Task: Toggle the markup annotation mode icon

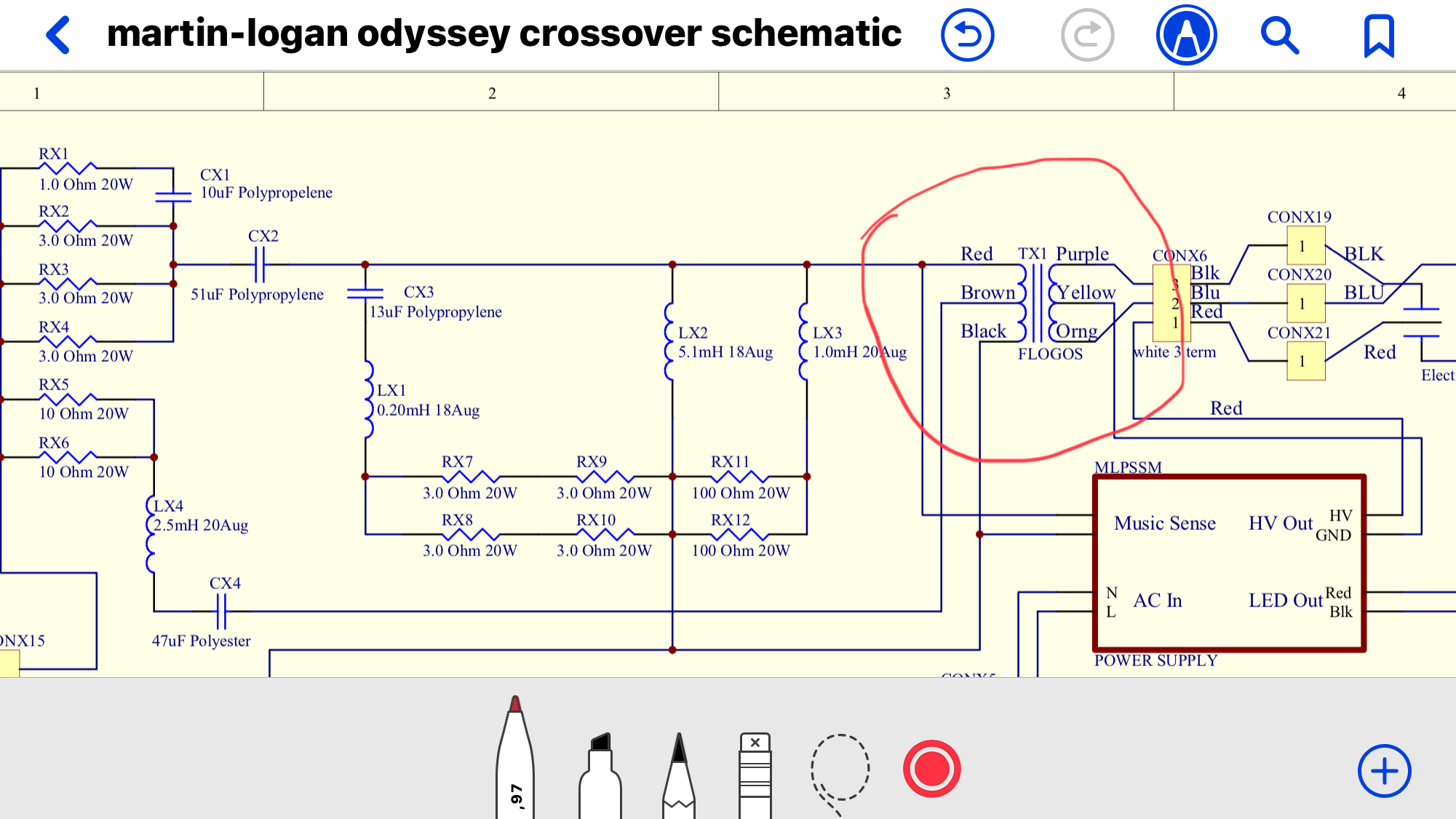Action: click(1187, 35)
